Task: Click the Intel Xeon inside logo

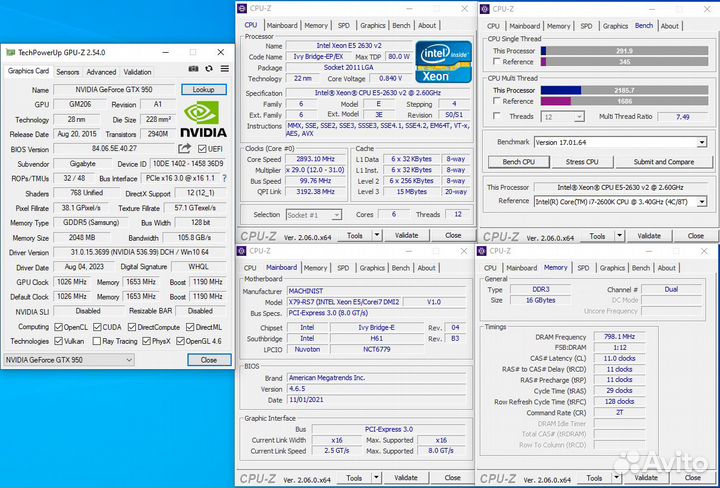Action: coord(443,62)
